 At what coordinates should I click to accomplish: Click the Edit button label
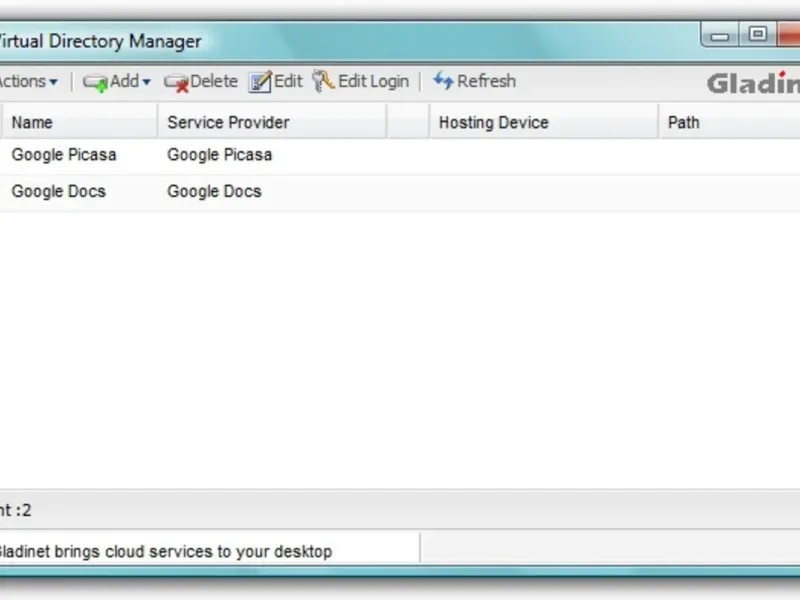click(x=288, y=81)
